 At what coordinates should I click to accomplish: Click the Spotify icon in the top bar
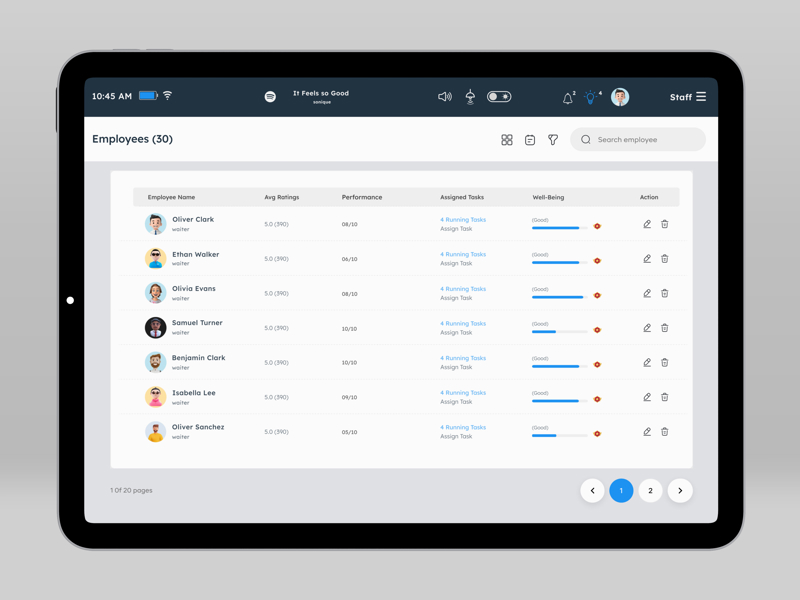pos(270,97)
